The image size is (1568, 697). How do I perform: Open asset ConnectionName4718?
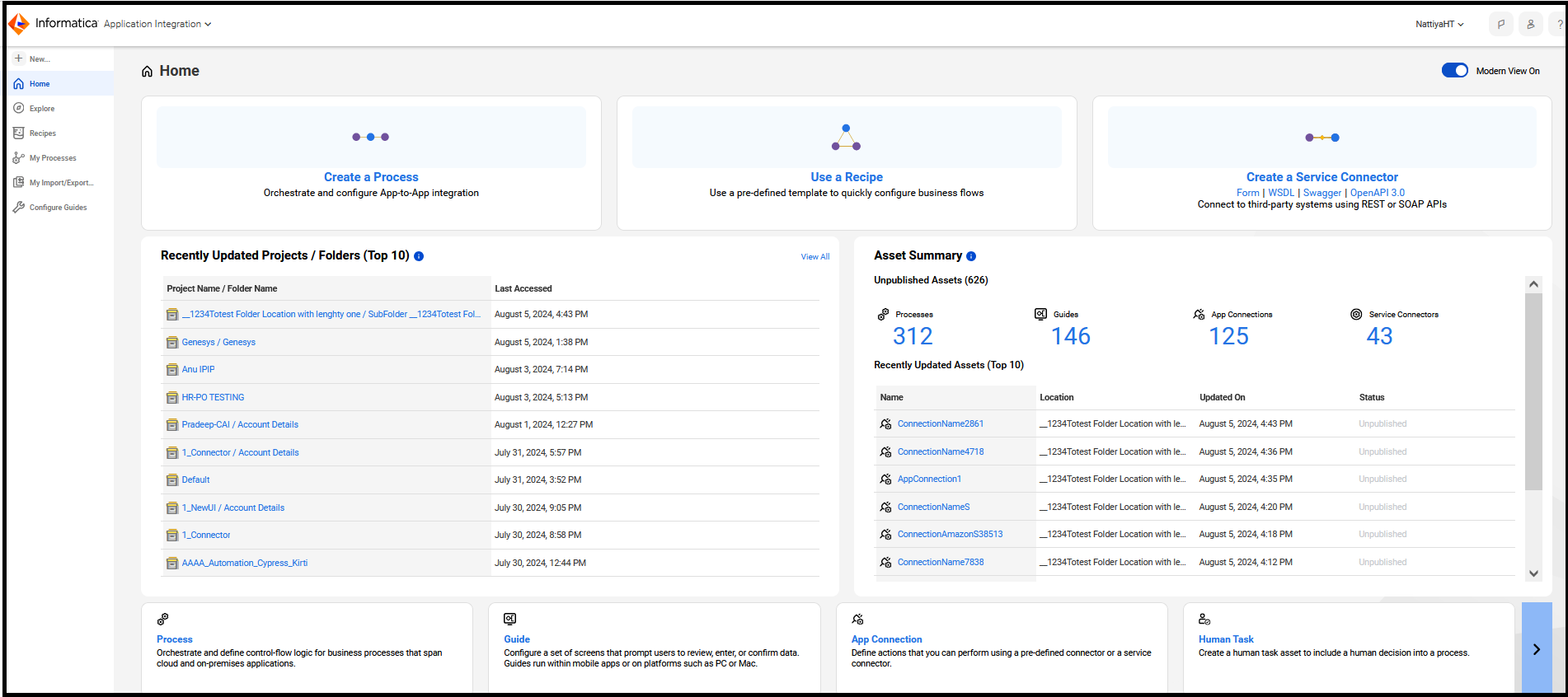click(x=940, y=451)
